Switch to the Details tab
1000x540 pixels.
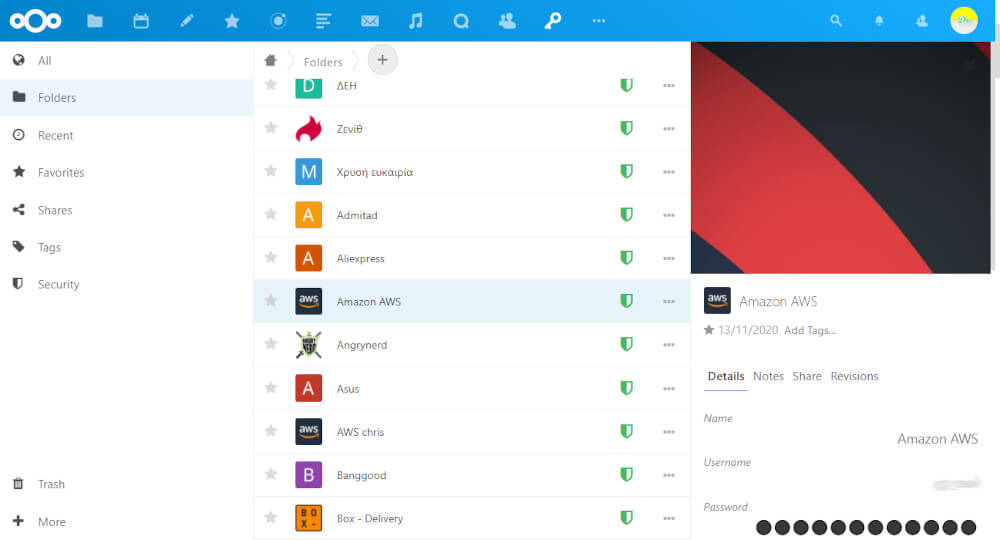click(726, 376)
